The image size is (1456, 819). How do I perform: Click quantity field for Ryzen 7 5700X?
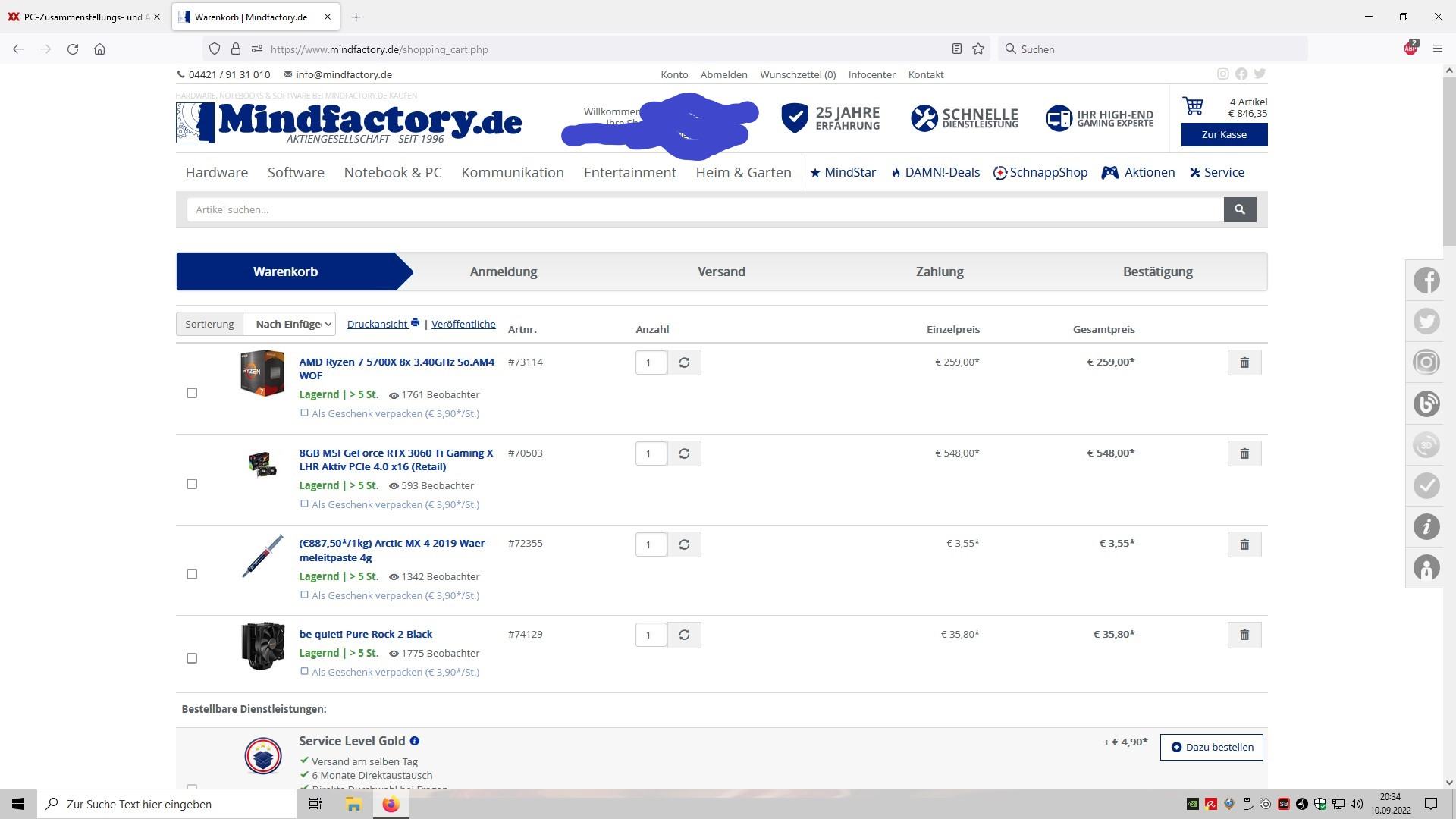tap(651, 362)
